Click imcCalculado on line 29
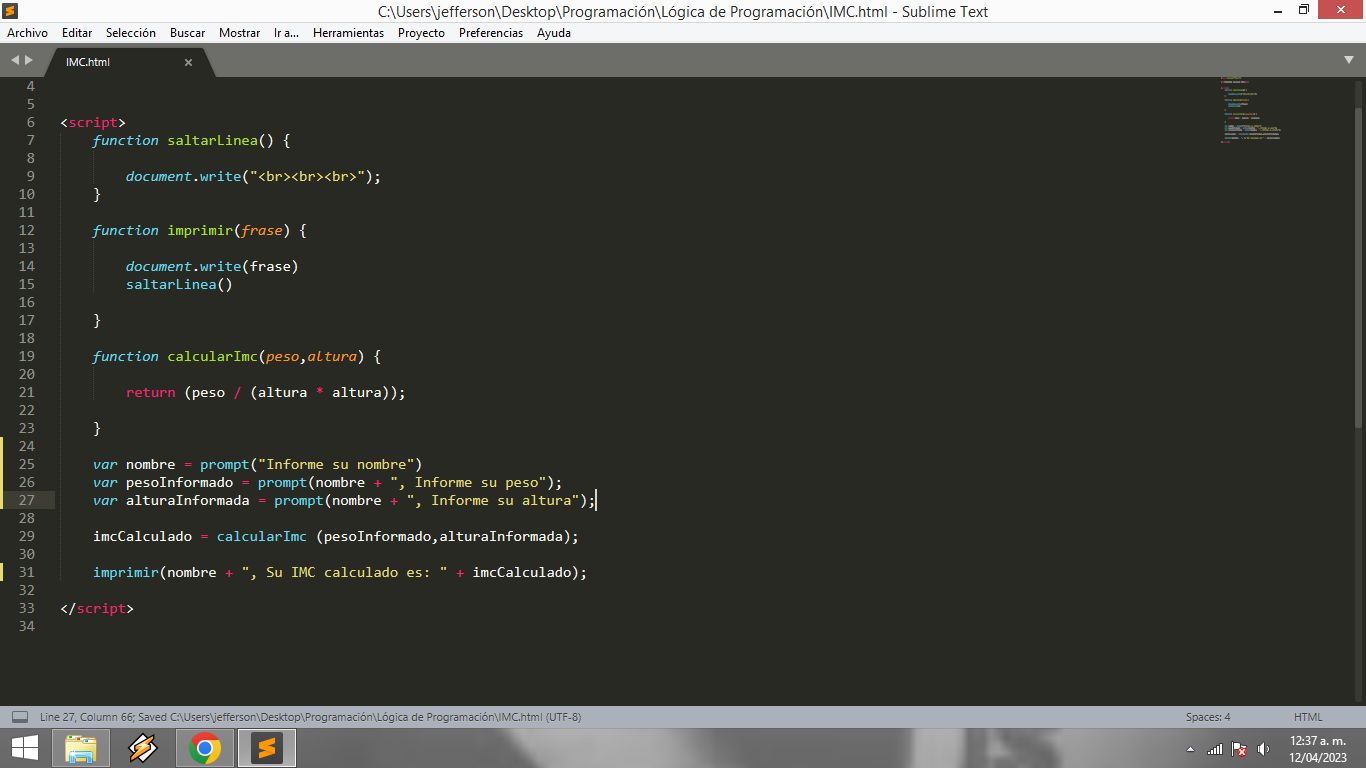This screenshot has height=768, width=1366. [142, 536]
